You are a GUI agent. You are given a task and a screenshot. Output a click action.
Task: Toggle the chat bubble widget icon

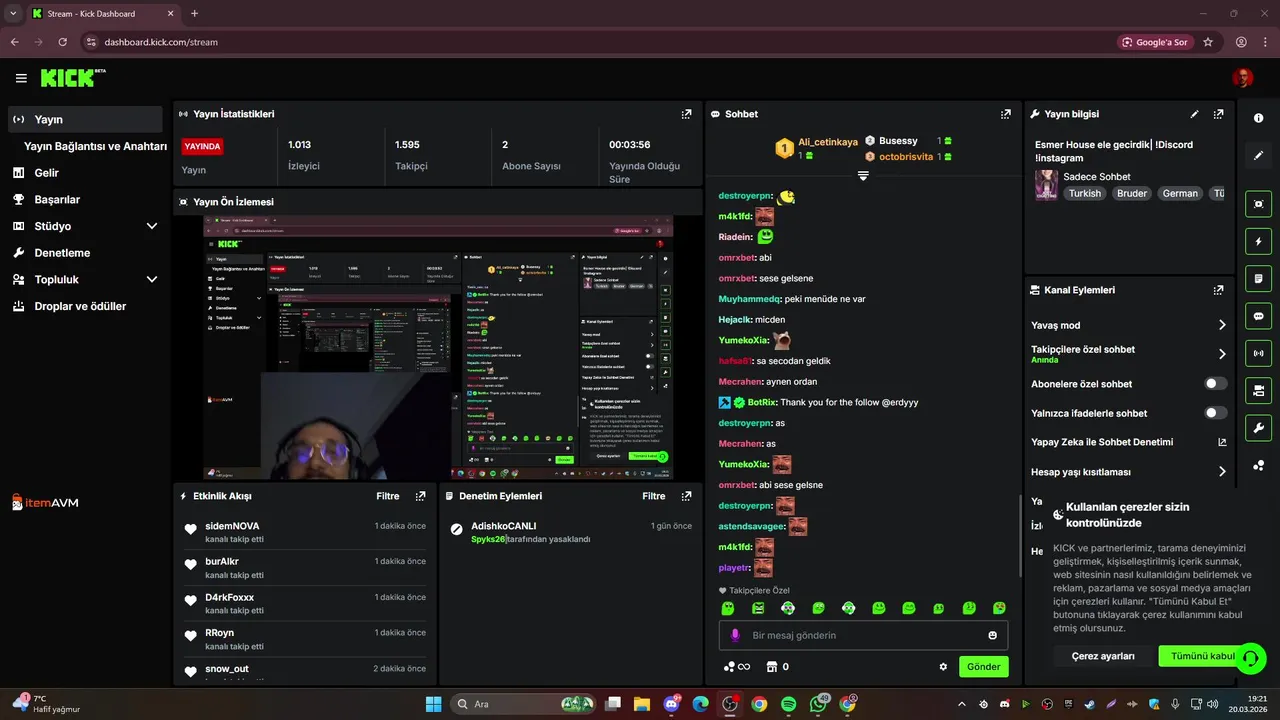tap(1258, 316)
